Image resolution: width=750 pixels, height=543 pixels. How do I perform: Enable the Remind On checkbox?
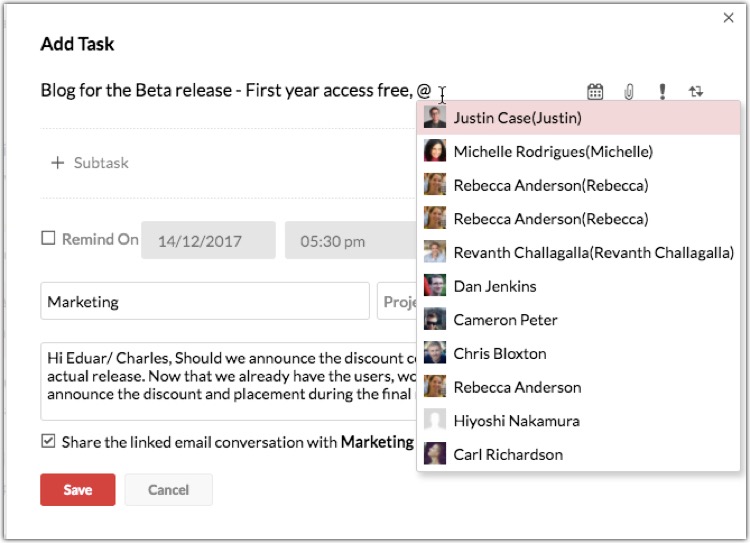tap(48, 239)
